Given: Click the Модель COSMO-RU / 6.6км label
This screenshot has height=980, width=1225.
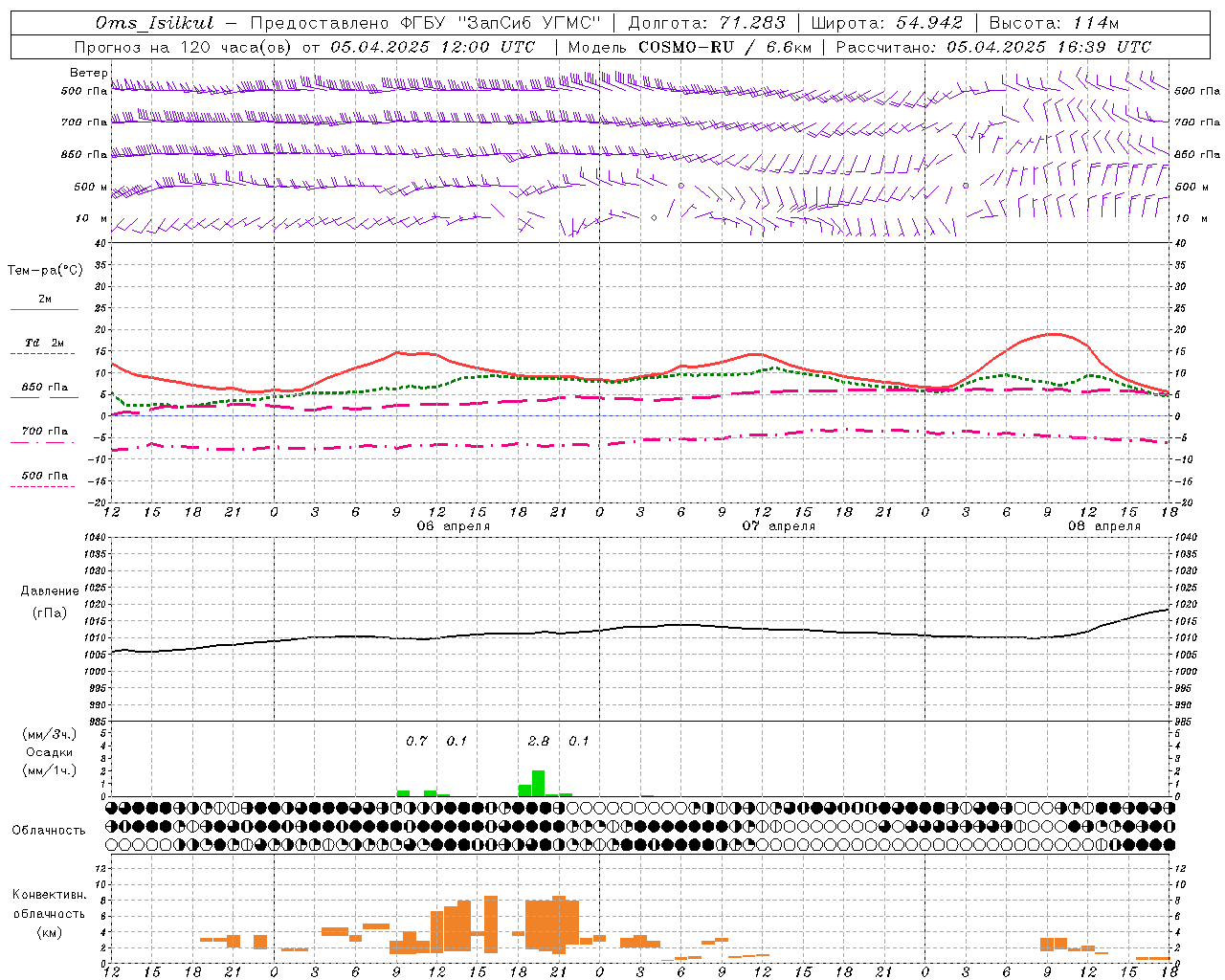Looking at the screenshot, I should [x=689, y=47].
